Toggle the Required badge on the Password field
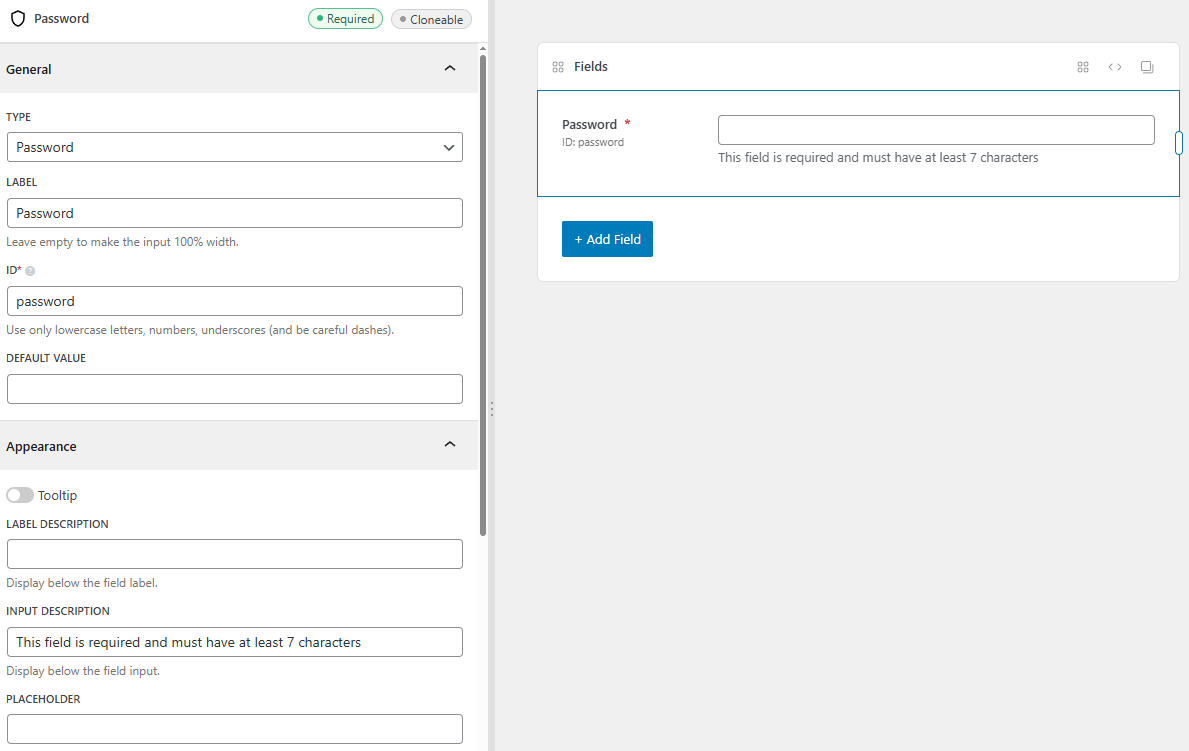 (x=345, y=18)
